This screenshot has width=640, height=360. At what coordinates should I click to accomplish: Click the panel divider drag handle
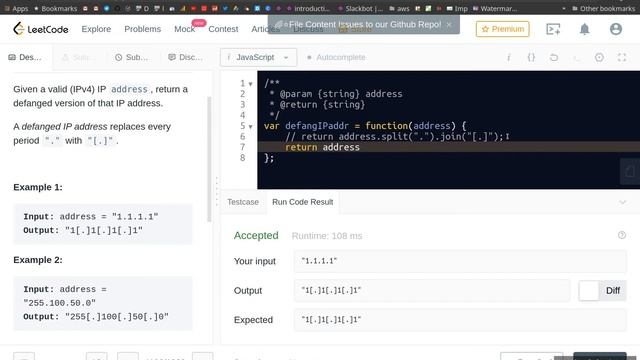tap(216, 192)
